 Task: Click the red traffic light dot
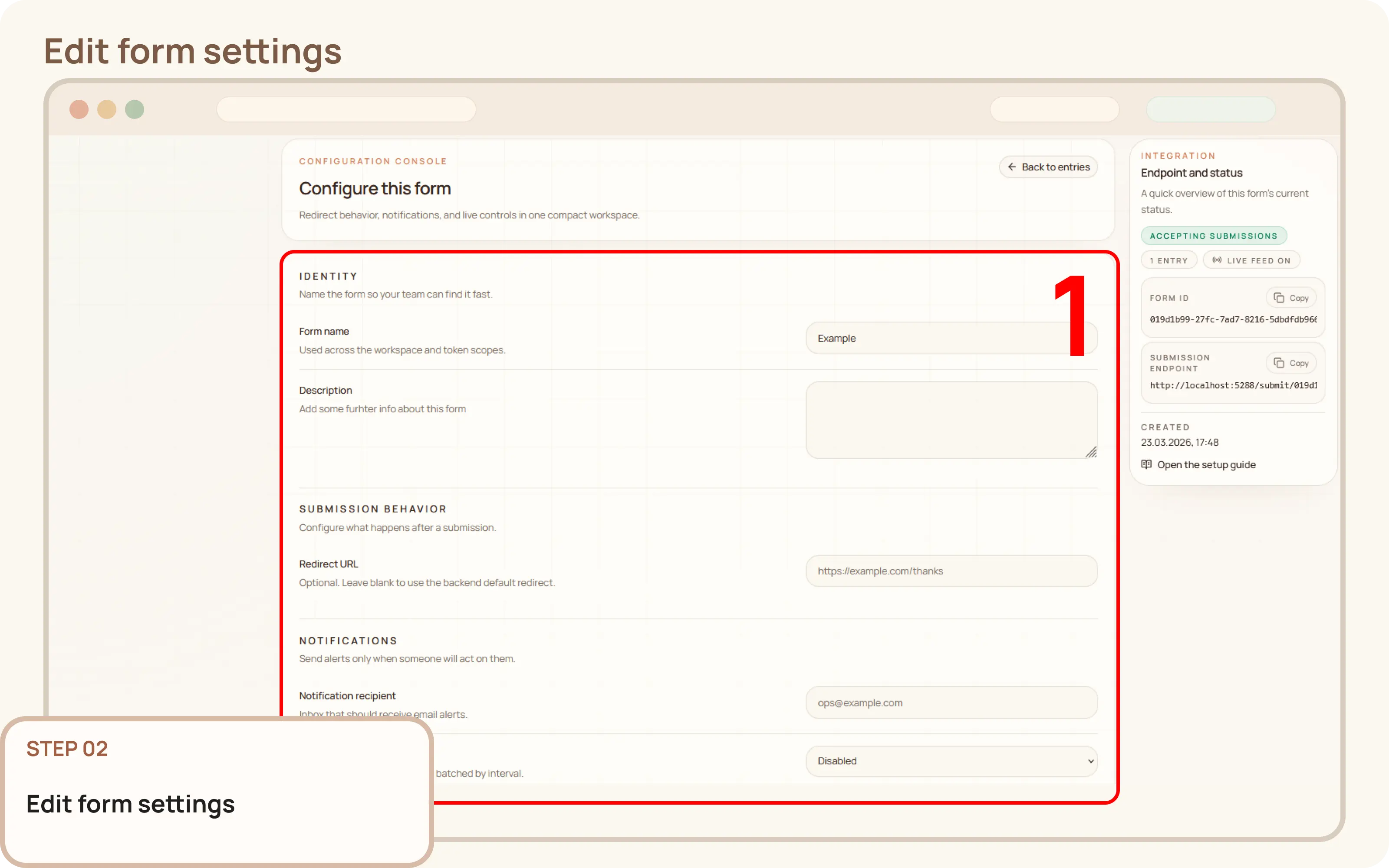coord(79,109)
